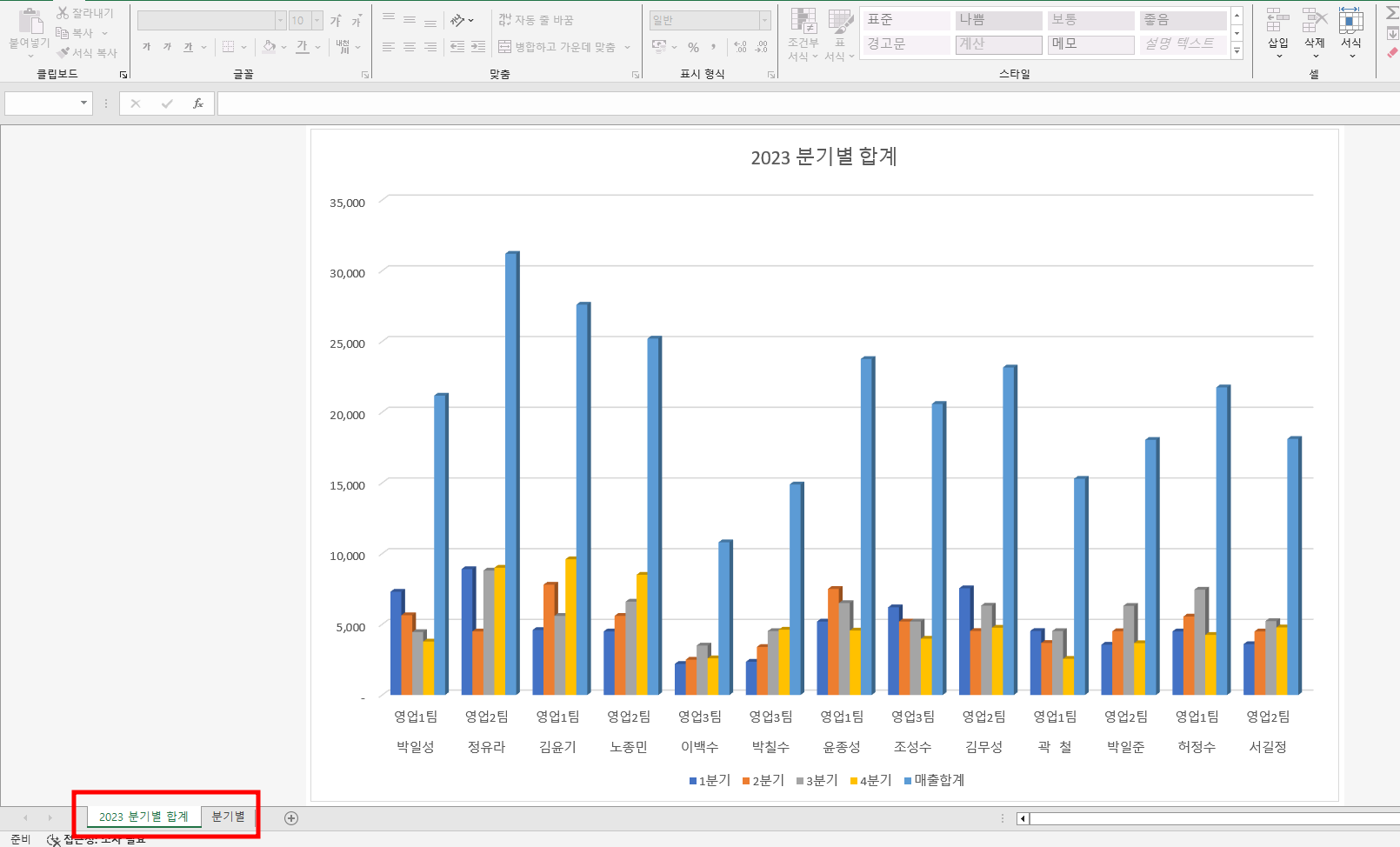Screen dimensions: 1400x847
Task: Apply comma style number format
Action: [x=714, y=47]
